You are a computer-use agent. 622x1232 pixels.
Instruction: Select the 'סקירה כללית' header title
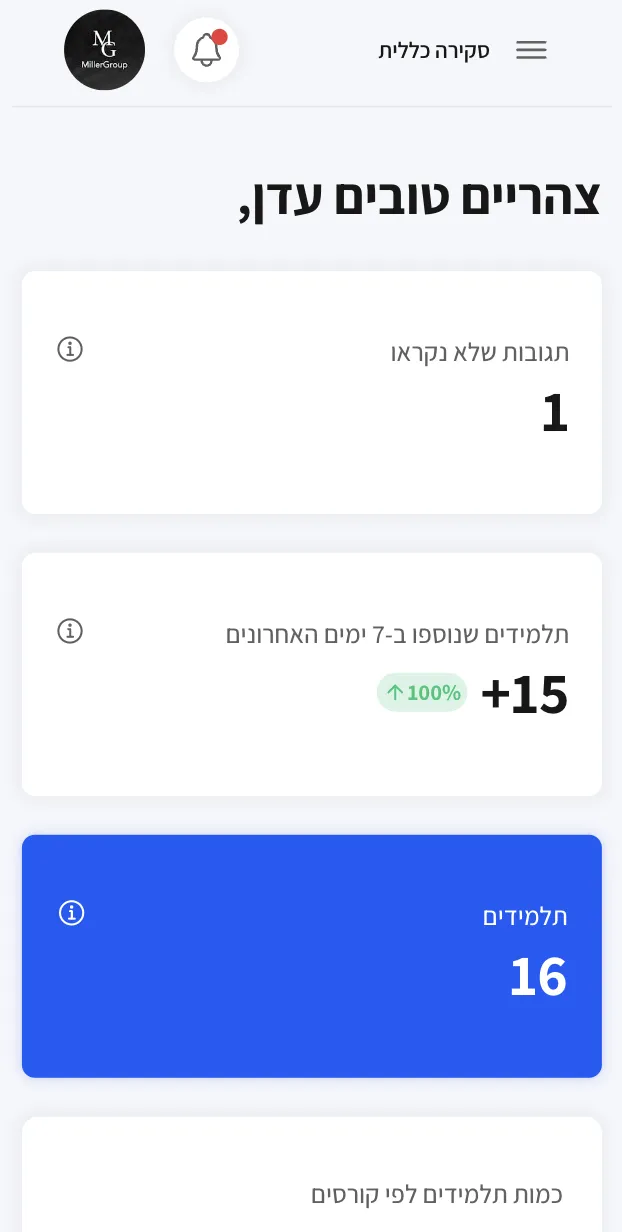(x=433, y=50)
